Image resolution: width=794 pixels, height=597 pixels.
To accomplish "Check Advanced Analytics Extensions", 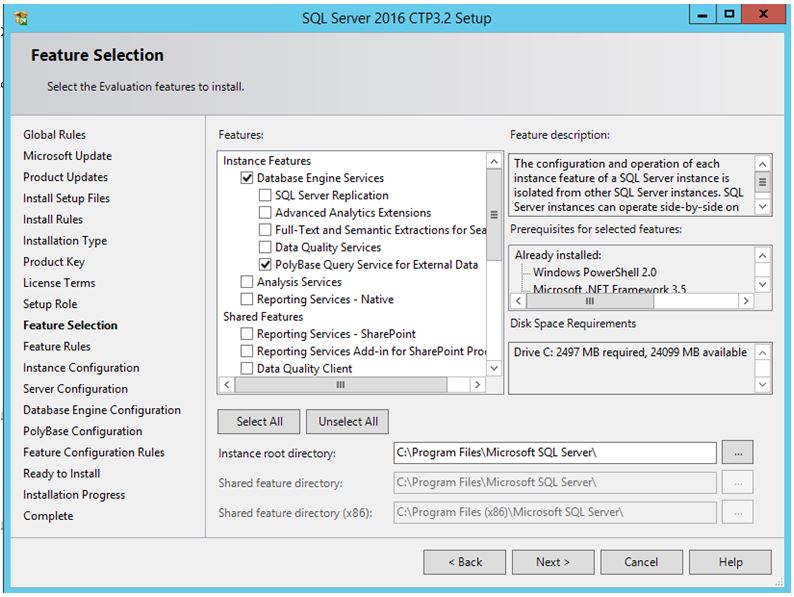I will coord(265,213).
